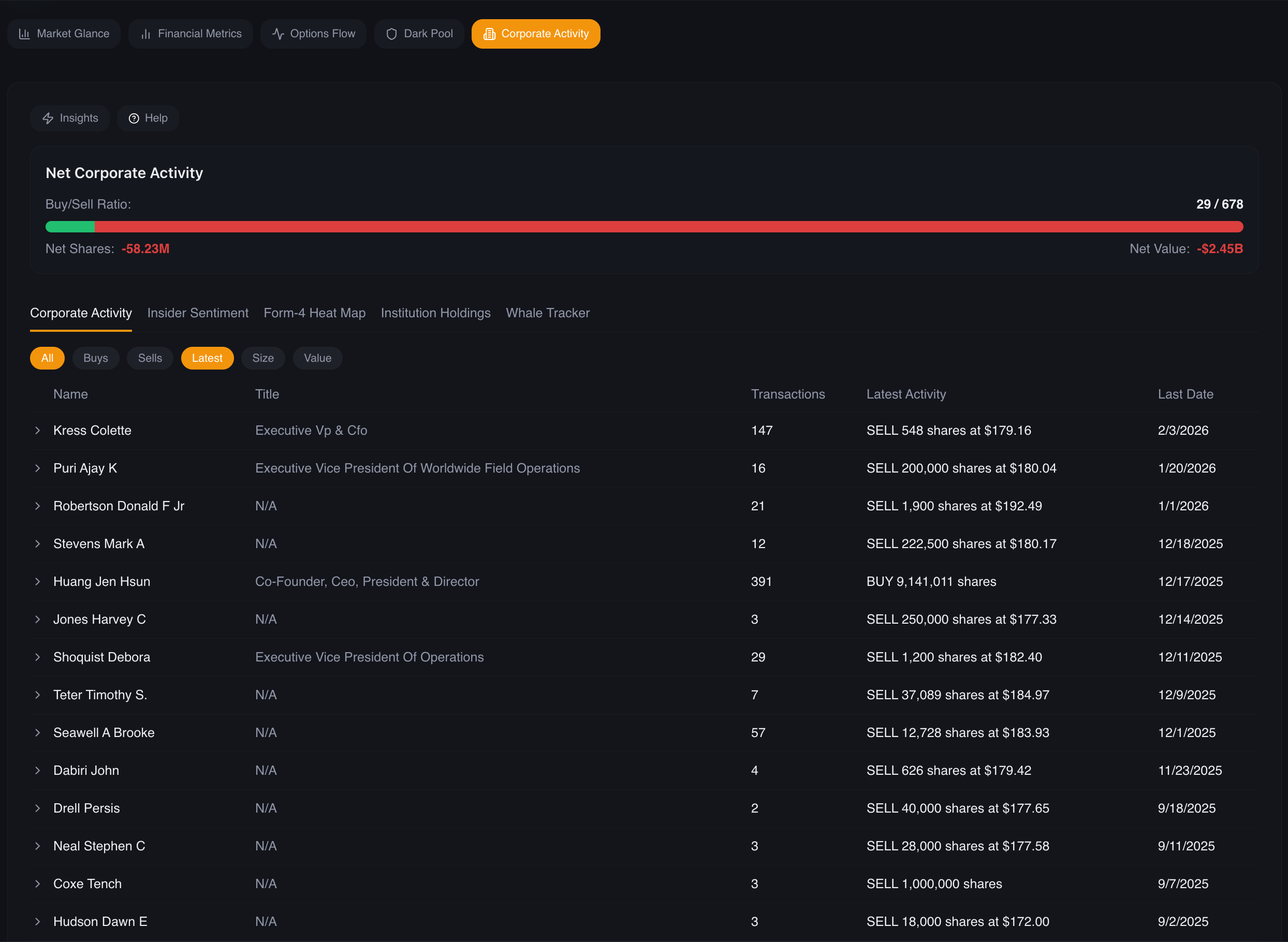Select the Corporate Activity building icon
1288x942 pixels.
coord(489,34)
